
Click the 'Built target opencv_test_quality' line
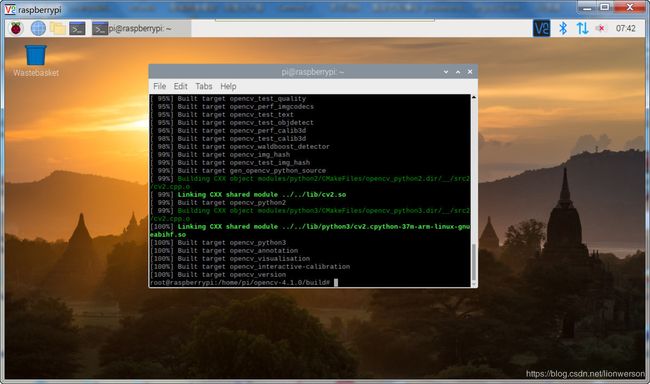click(x=228, y=99)
